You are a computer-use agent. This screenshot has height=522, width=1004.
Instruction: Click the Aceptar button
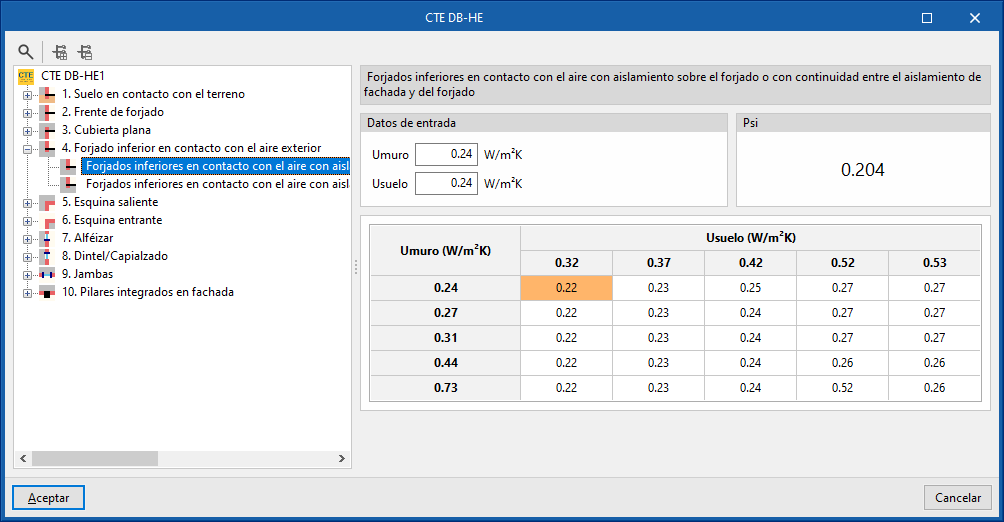pyautogui.click(x=48, y=498)
